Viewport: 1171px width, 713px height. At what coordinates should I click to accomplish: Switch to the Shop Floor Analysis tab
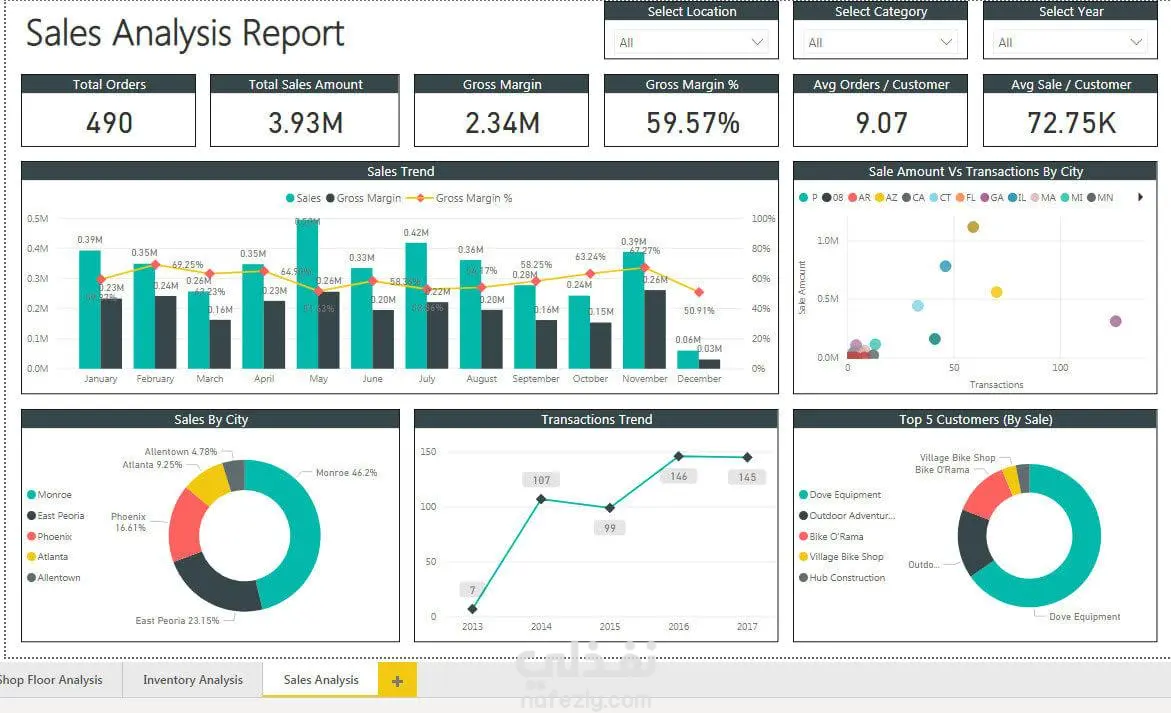[51, 679]
